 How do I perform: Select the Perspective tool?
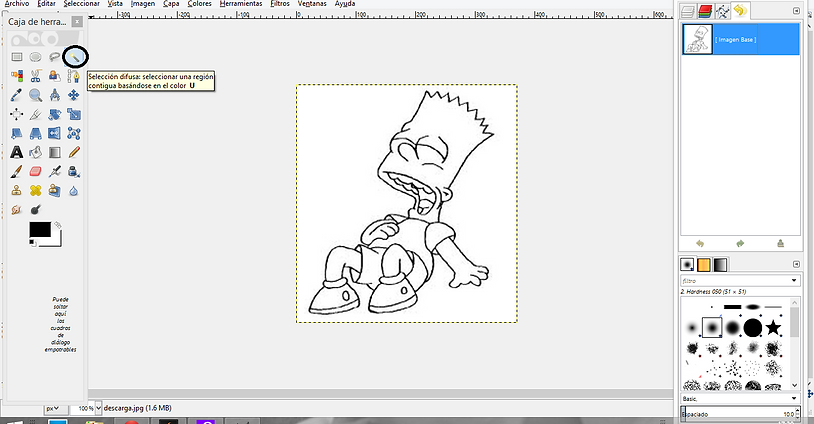pos(35,133)
